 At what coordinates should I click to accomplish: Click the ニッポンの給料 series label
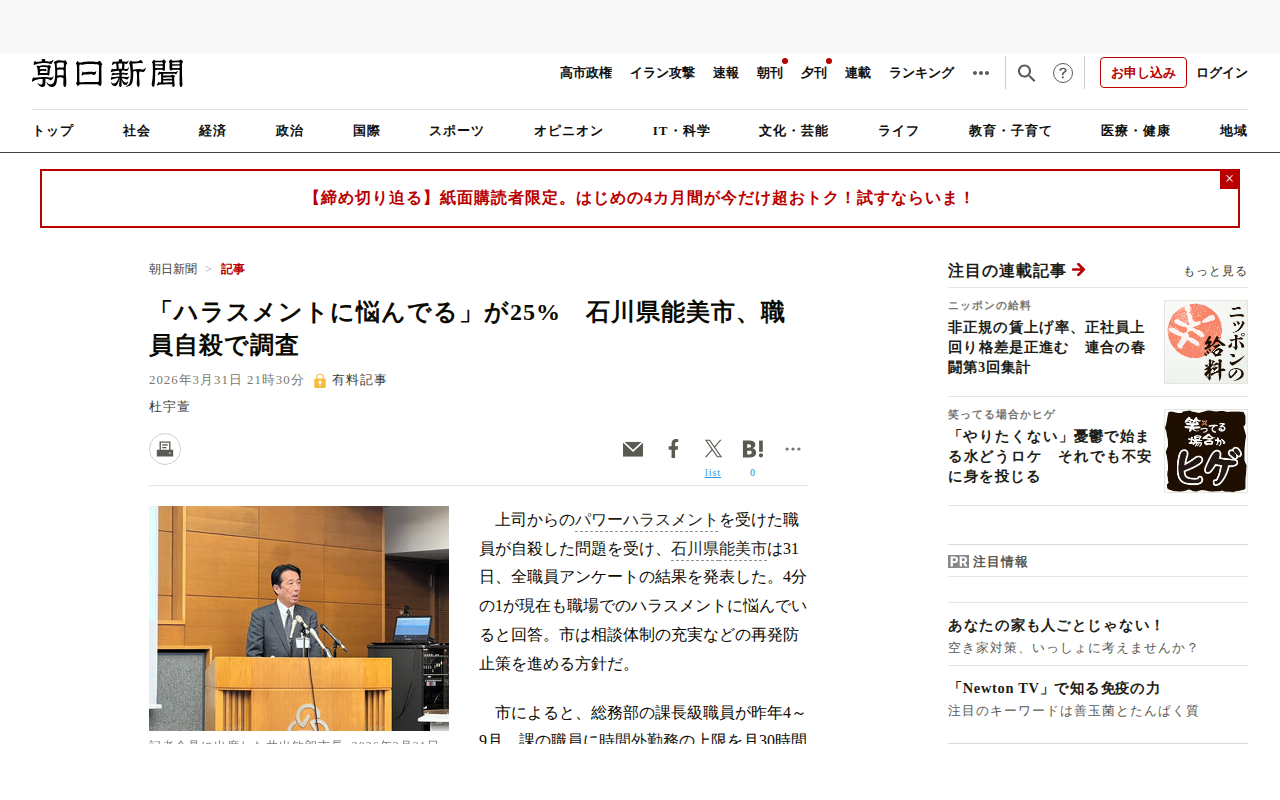tap(989, 305)
